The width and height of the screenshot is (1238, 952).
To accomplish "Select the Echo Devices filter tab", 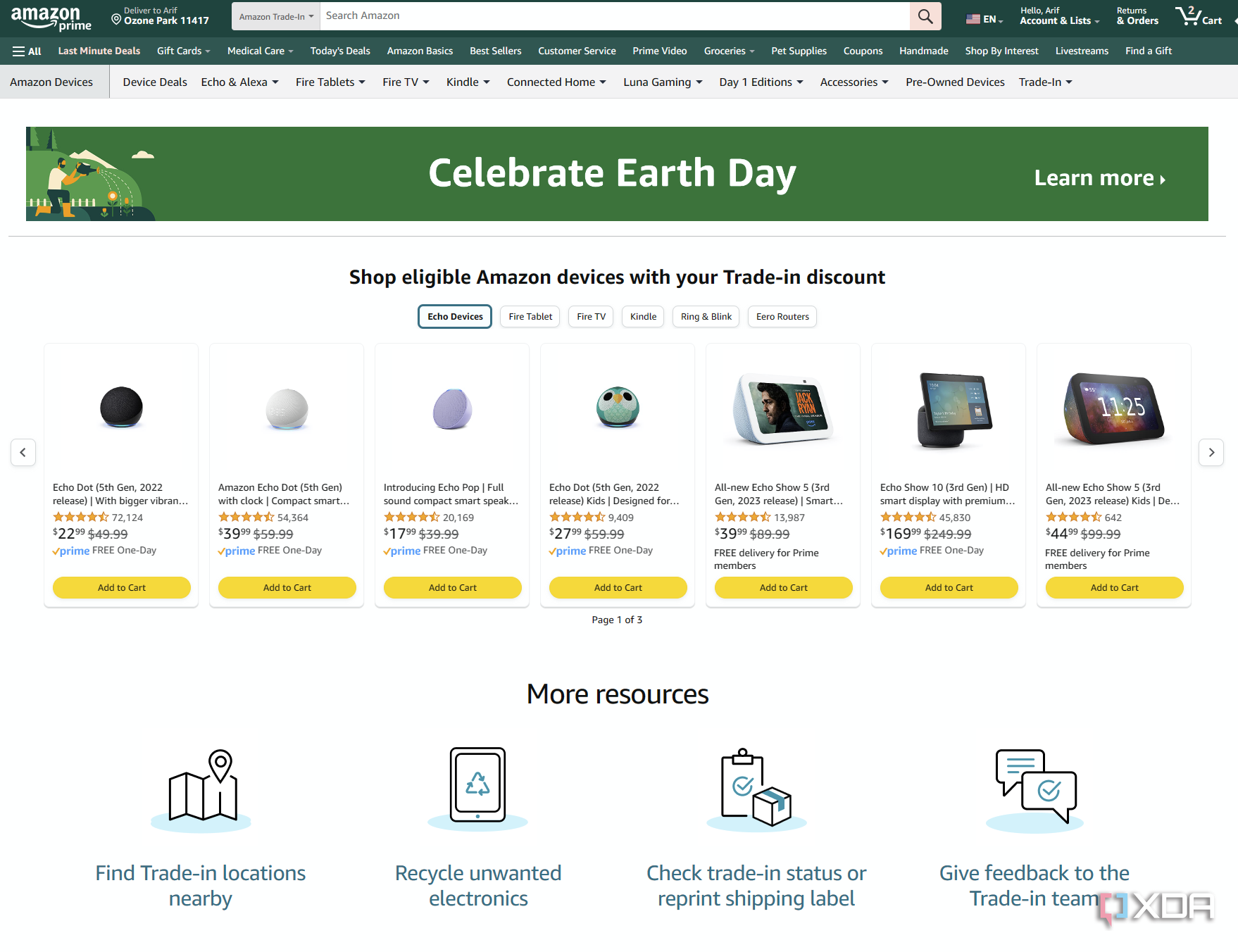I will click(455, 317).
